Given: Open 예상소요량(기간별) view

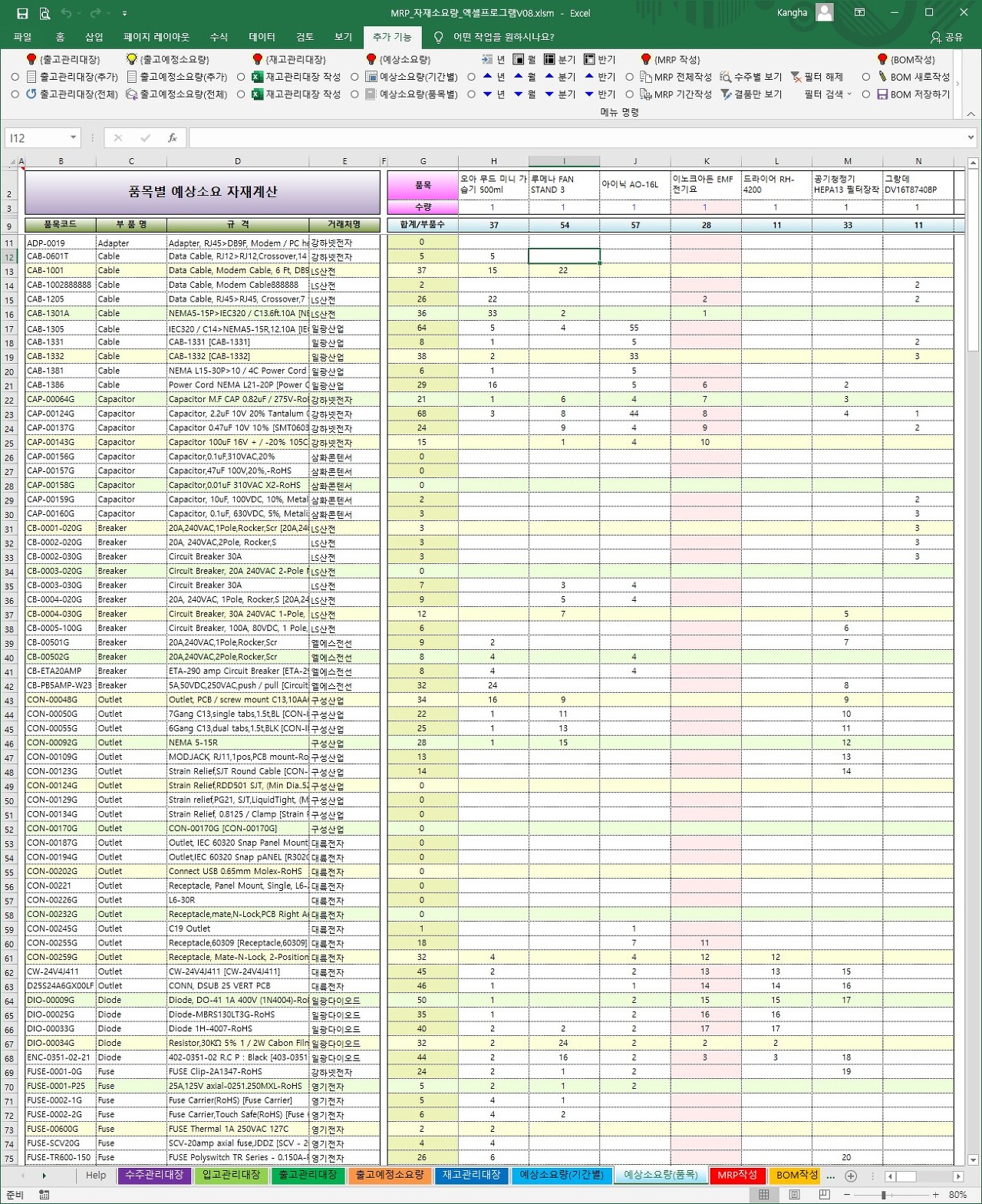Looking at the screenshot, I should [411, 77].
